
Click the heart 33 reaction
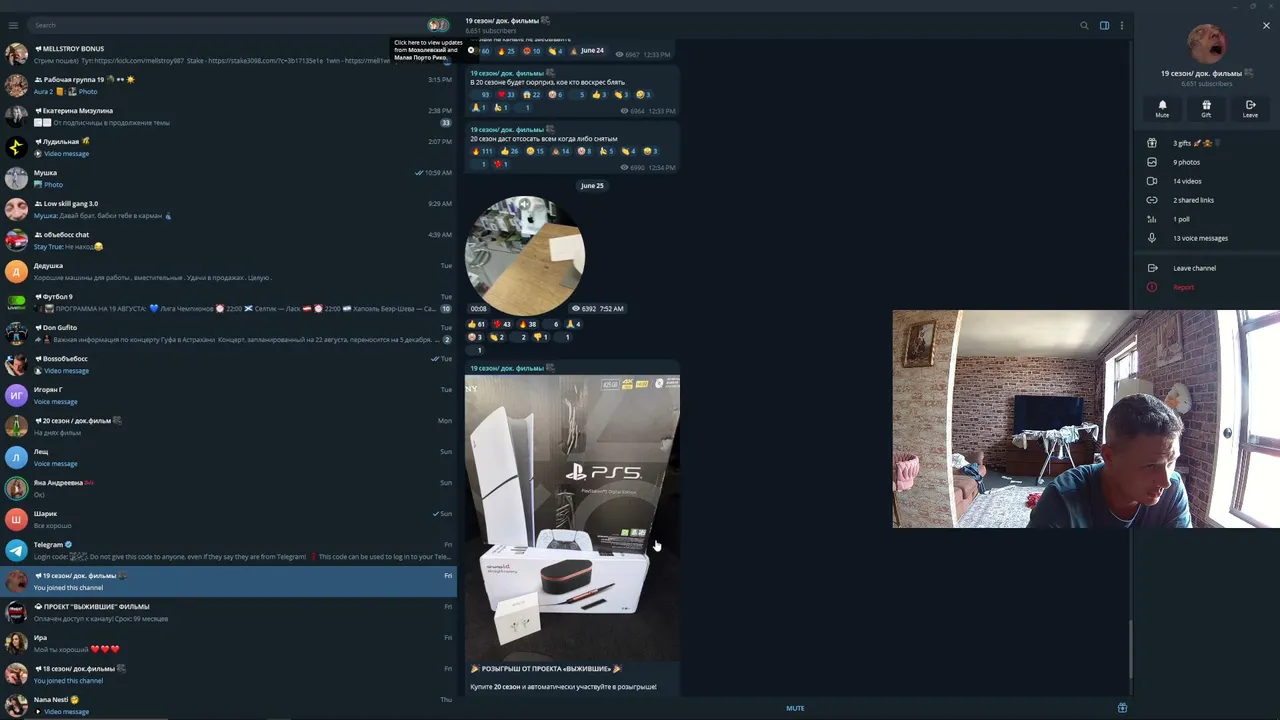click(x=507, y=95)
